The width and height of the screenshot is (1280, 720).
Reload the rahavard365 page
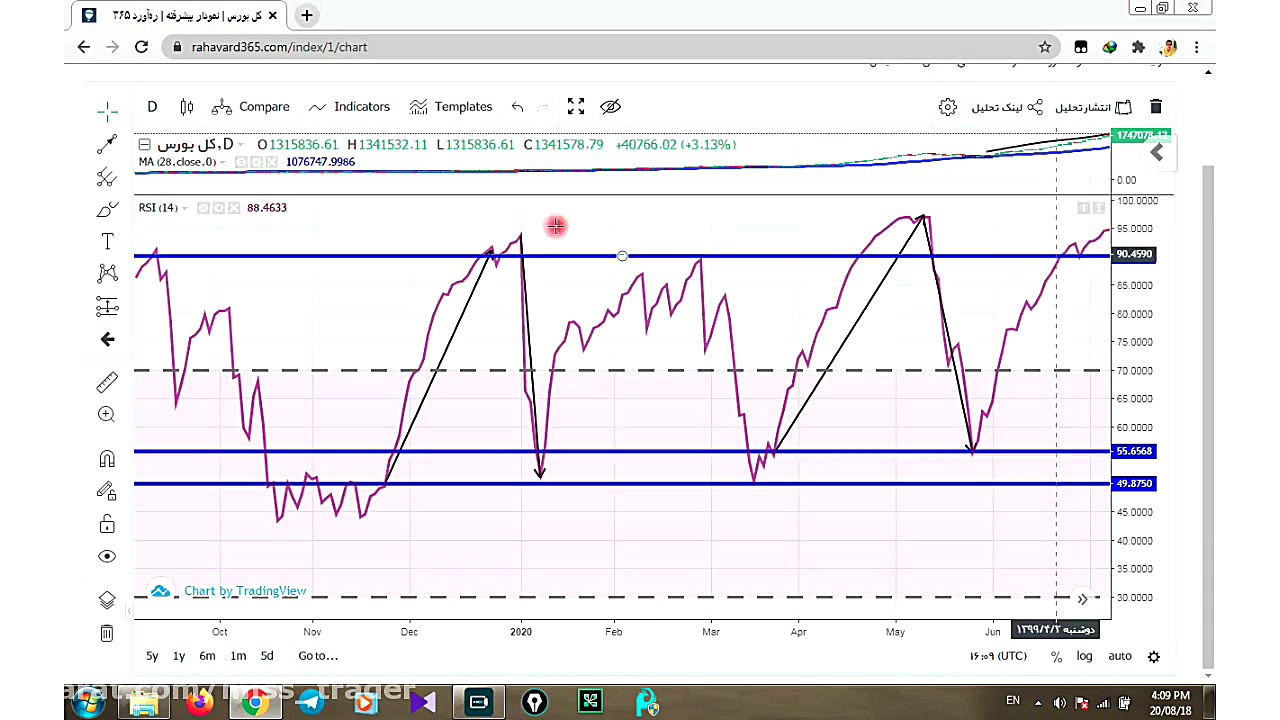tap(142, 47)
